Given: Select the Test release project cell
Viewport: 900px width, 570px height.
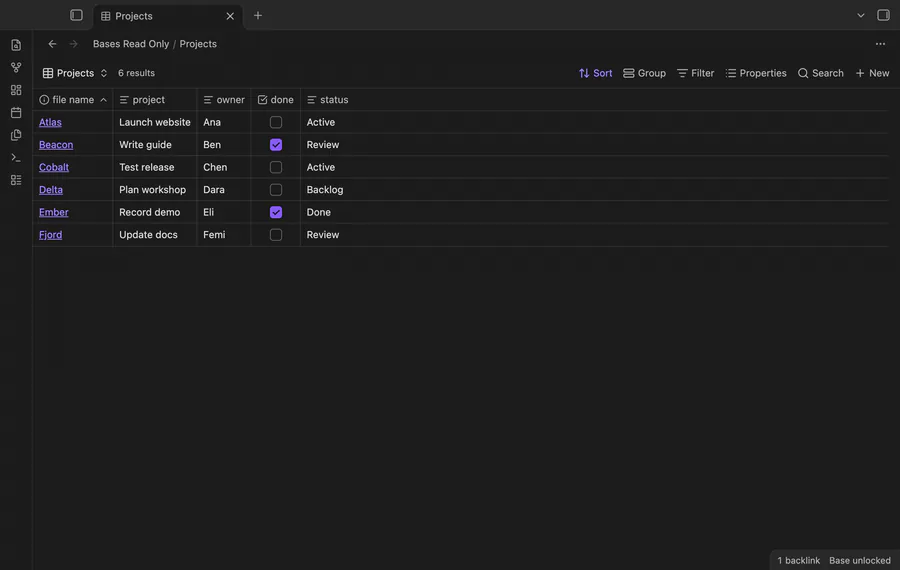Looking at the screenshot, I should (x=155, y=167).
